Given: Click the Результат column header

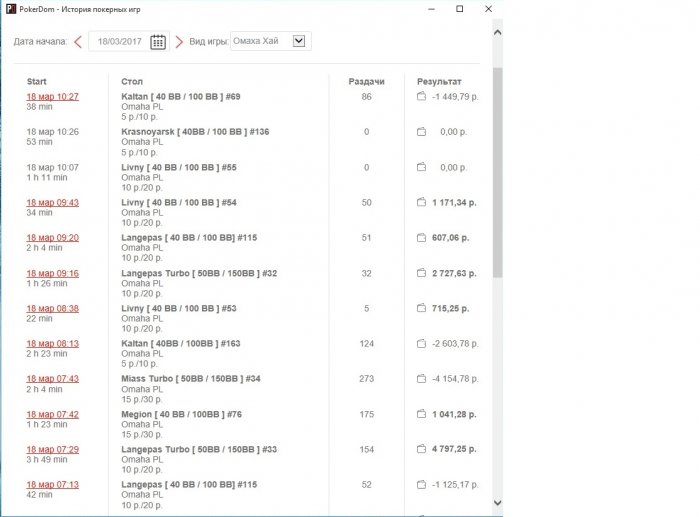Looking at the screenshot, I should click(439, 80).
